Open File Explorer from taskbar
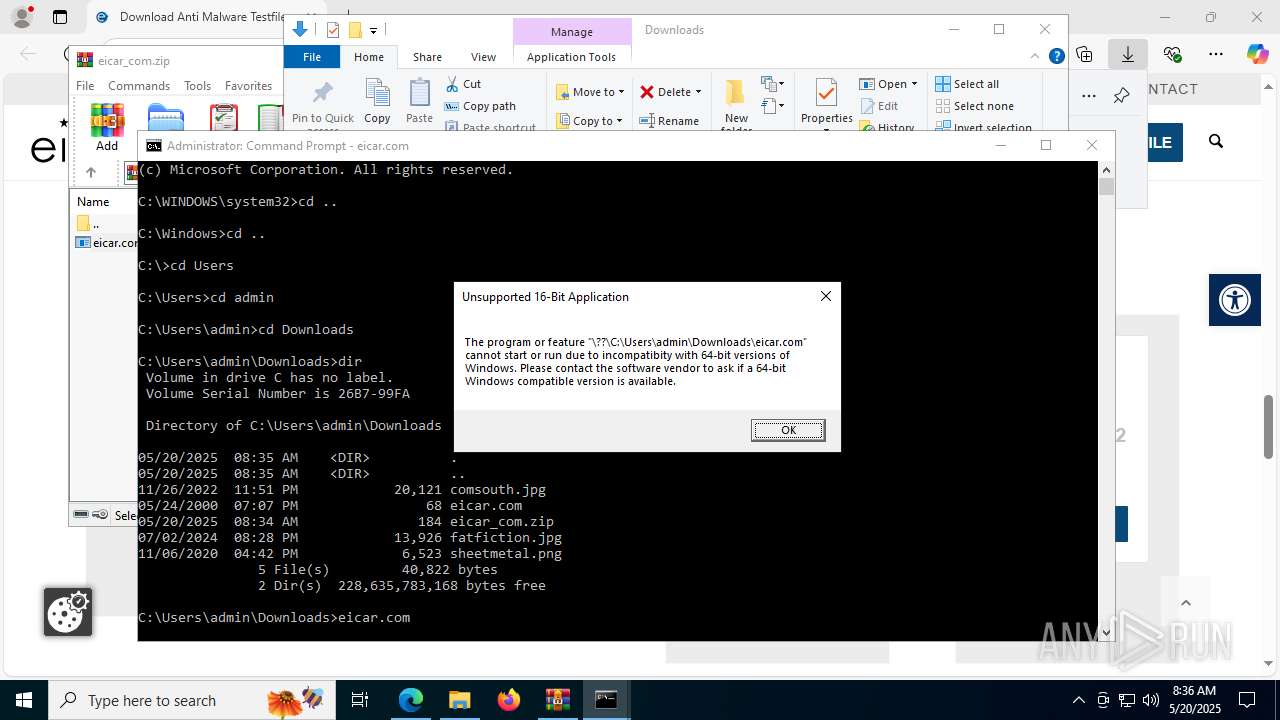 [459, 700]
